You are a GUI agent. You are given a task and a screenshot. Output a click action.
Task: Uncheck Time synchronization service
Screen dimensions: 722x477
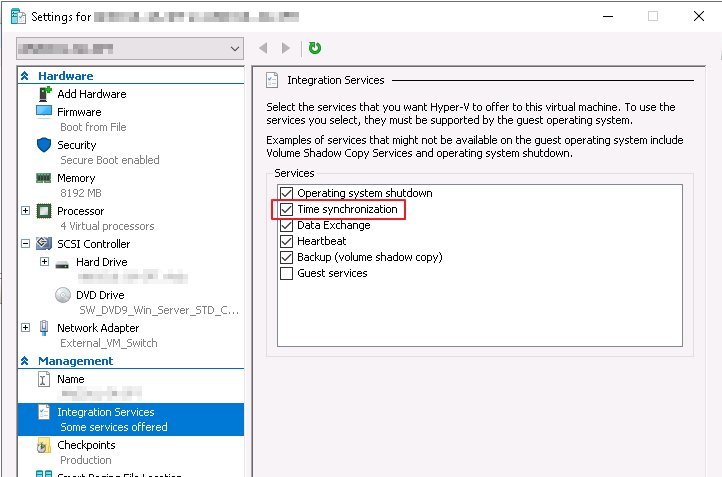click(287, 209)
